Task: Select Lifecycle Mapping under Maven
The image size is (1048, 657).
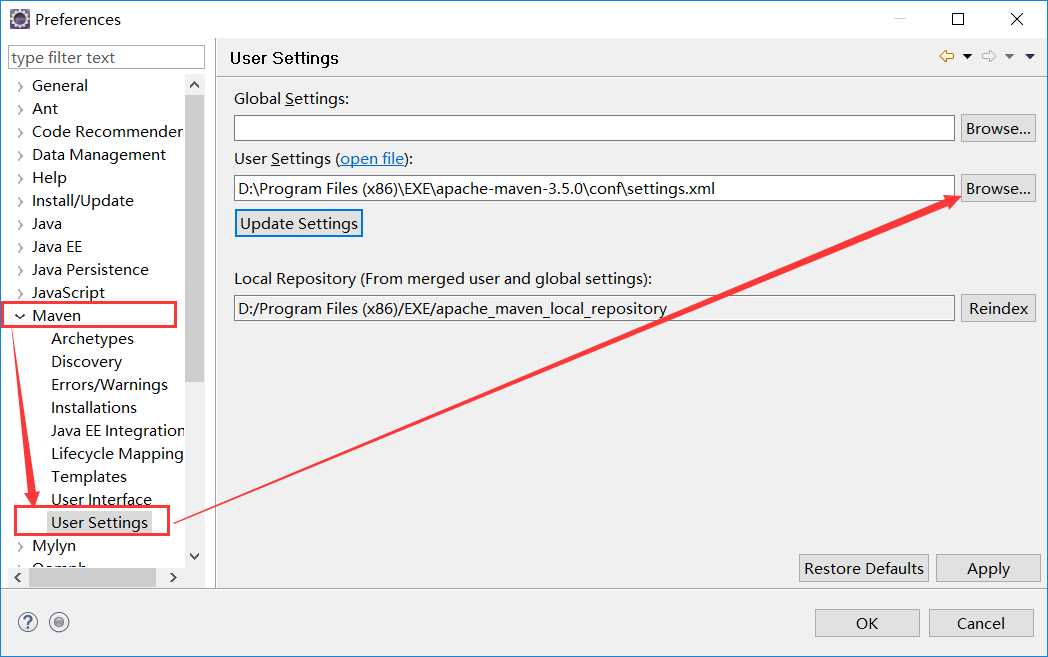Action: pos(117,454)
